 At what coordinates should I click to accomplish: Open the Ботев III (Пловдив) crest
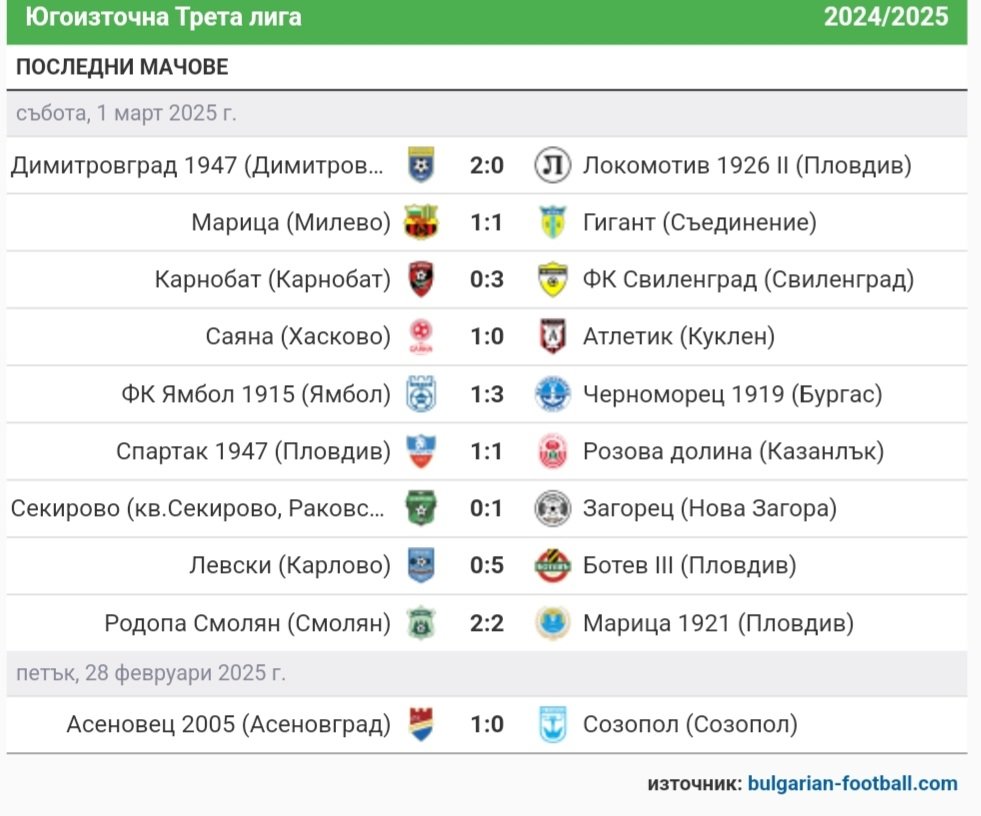tap(552, 565)
